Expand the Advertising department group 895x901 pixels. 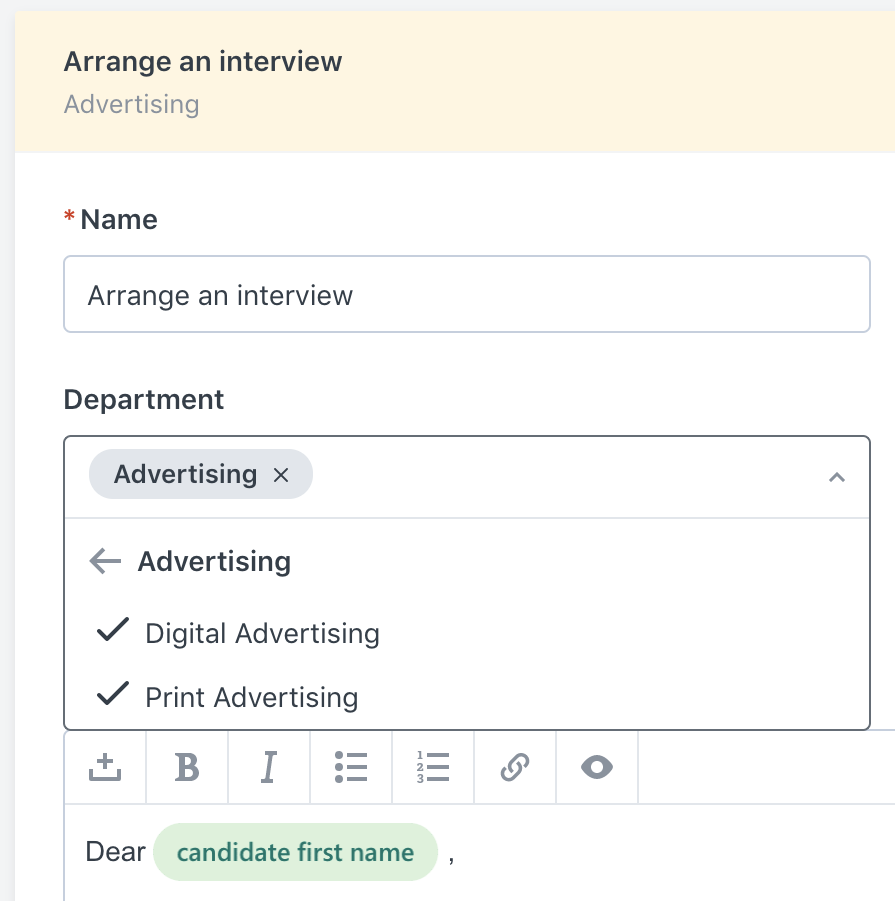click(x=213, y=561)
